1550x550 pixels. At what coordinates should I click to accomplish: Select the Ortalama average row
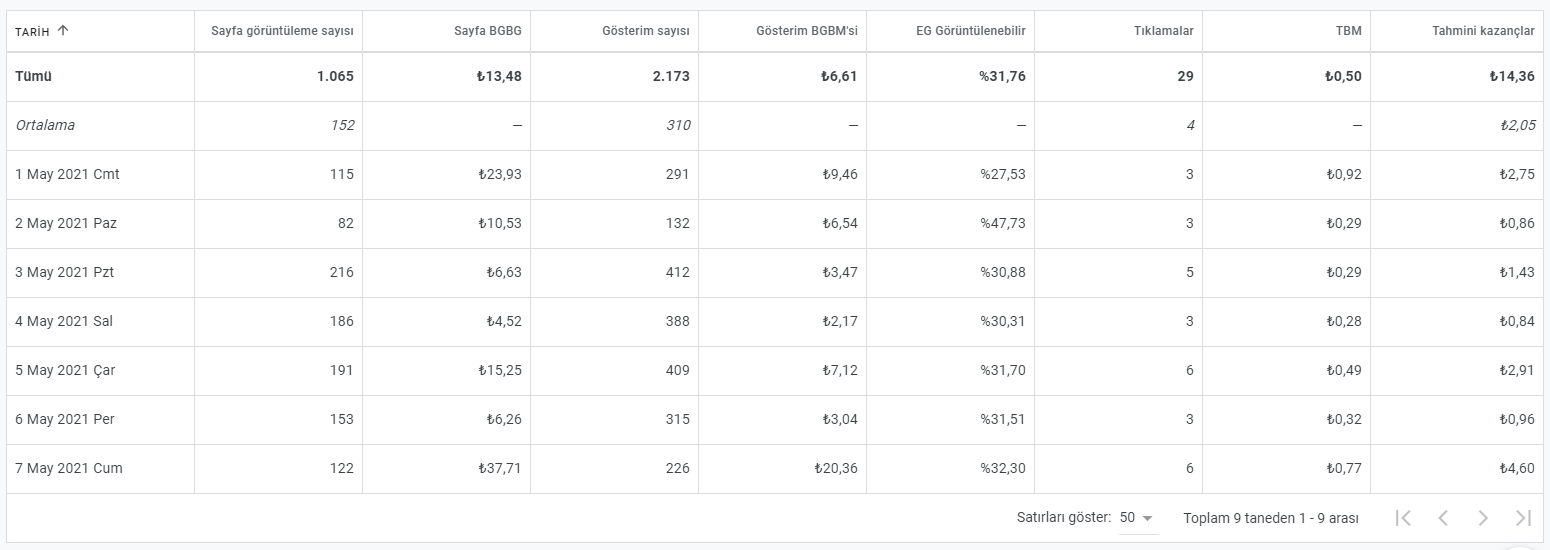point(775,125)
